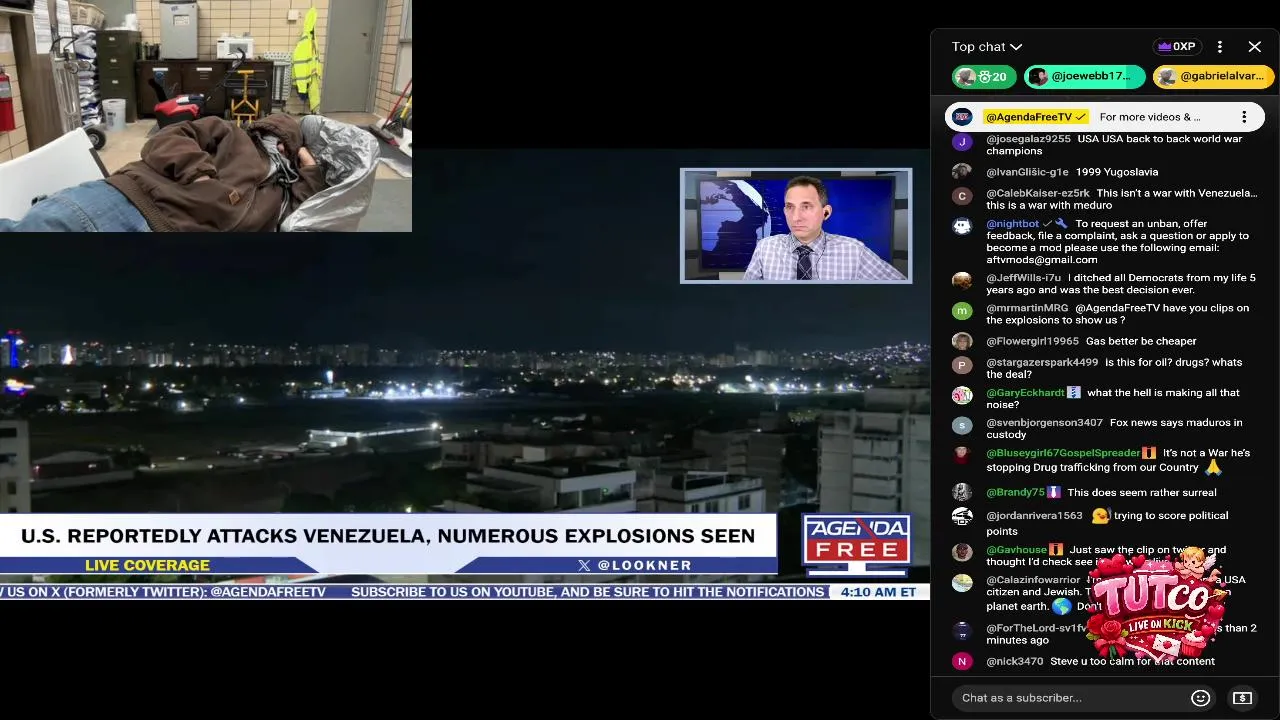Select username @JeffWills-i7u
1280x720 pixels.
(x=1024, y=278)
